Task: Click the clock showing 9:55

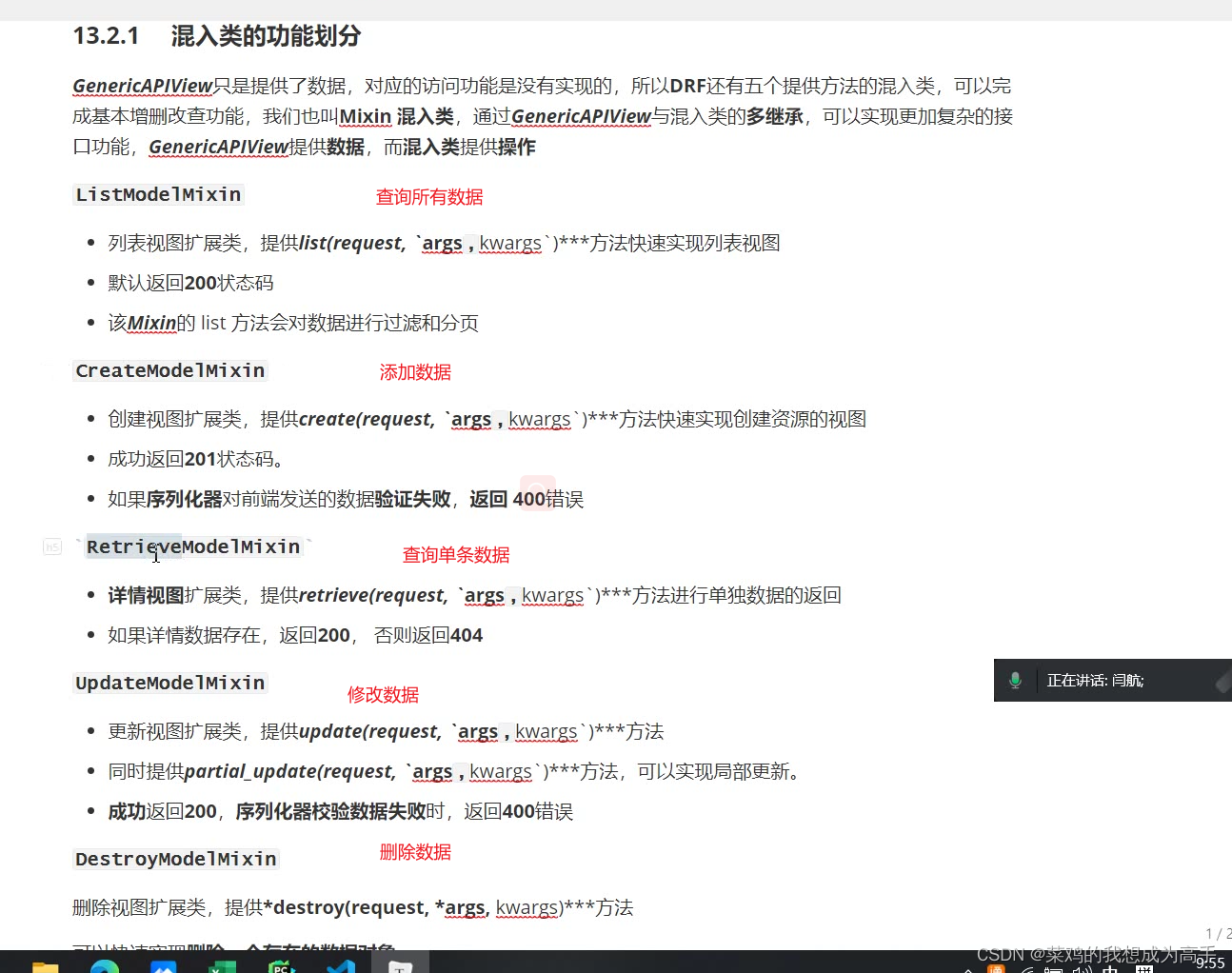Action: (1209, 963)
